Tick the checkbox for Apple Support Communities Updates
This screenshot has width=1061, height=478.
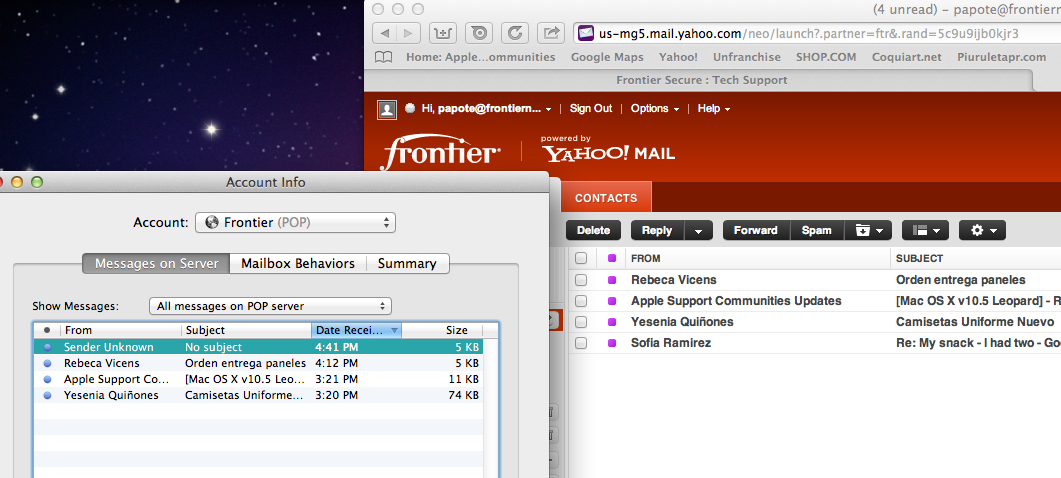[581, 301]
